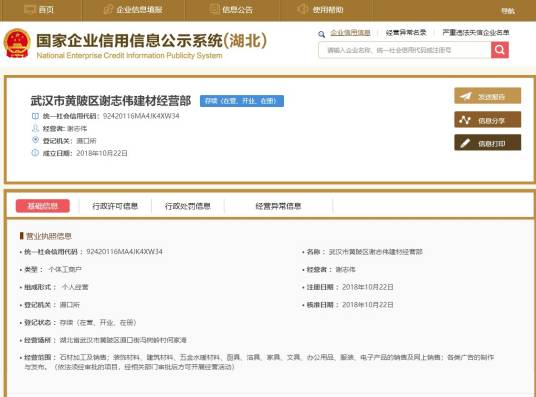536x397 pixels.
Task: Click the 发送报告 button
Action: tap(487, 96)
